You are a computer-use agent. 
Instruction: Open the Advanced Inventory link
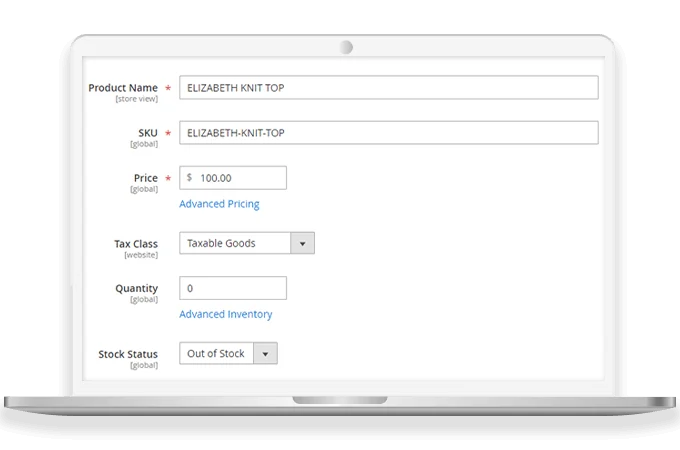[x=225, y=314]
